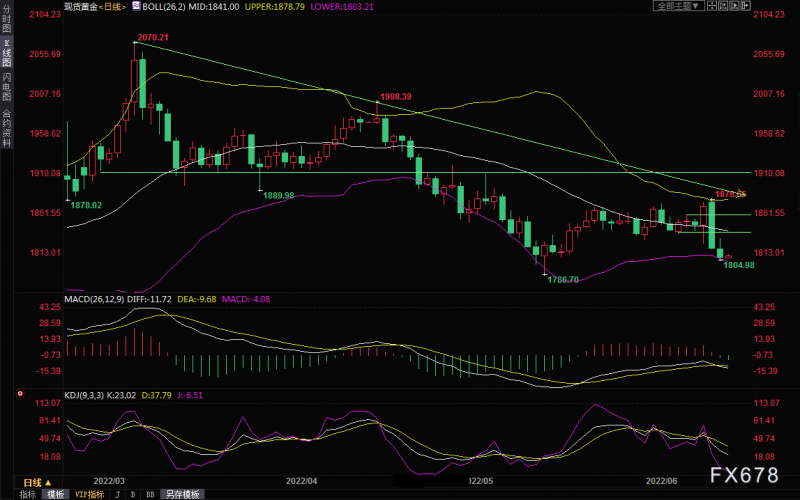The width and height of the screenshot is (800, 500).
Task: Click the MACD(26,12,9) indicator label
Action: pos(94,299)
